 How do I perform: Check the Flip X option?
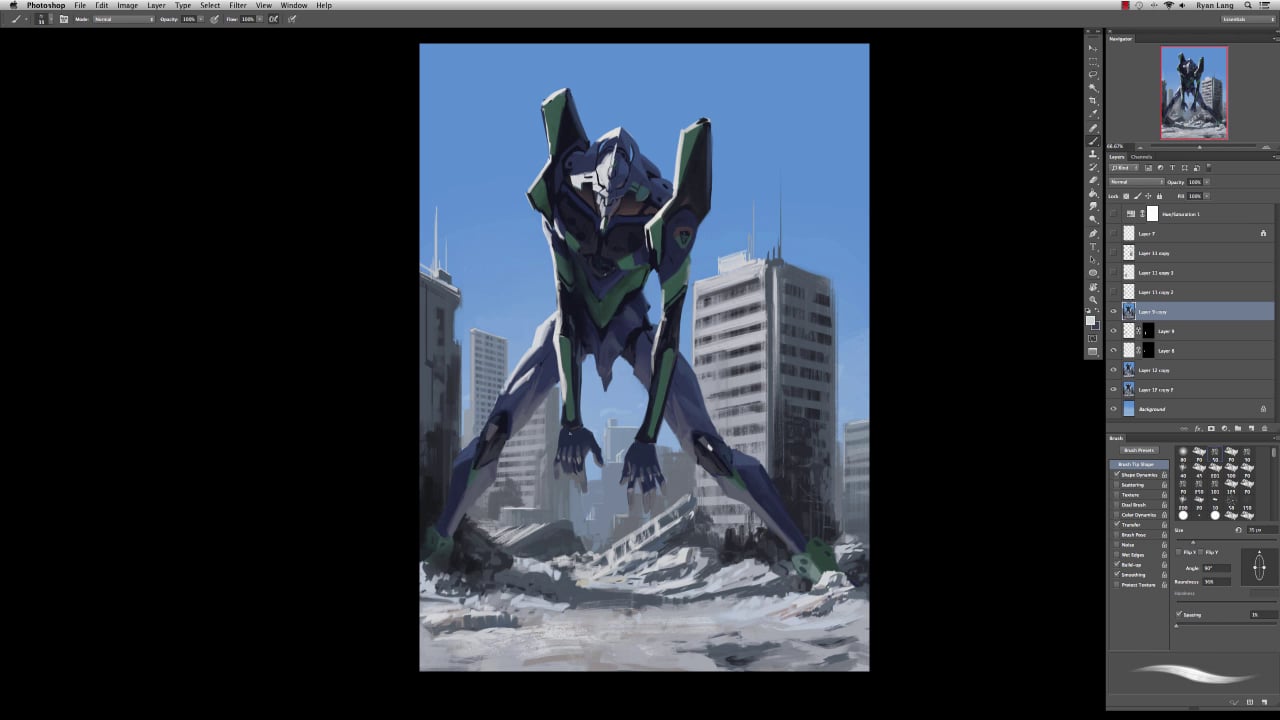1179,552
